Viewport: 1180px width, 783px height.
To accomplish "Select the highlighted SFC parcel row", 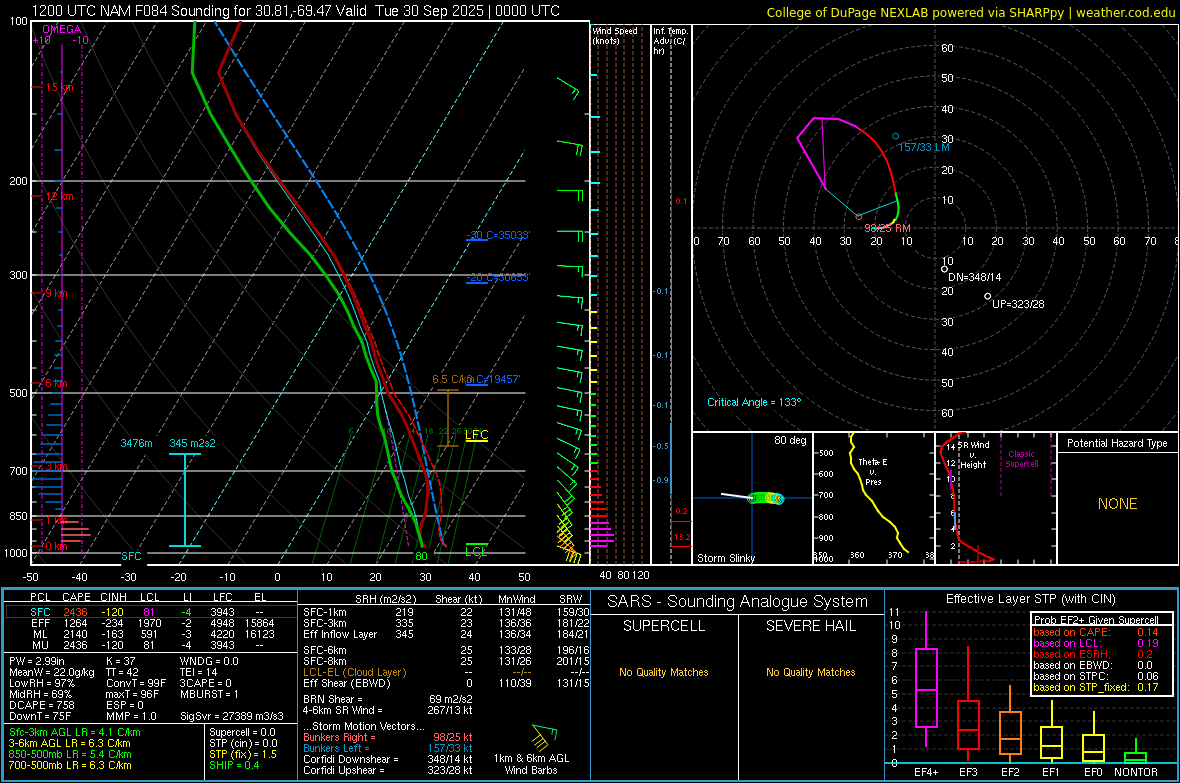I will click(151, 612).
